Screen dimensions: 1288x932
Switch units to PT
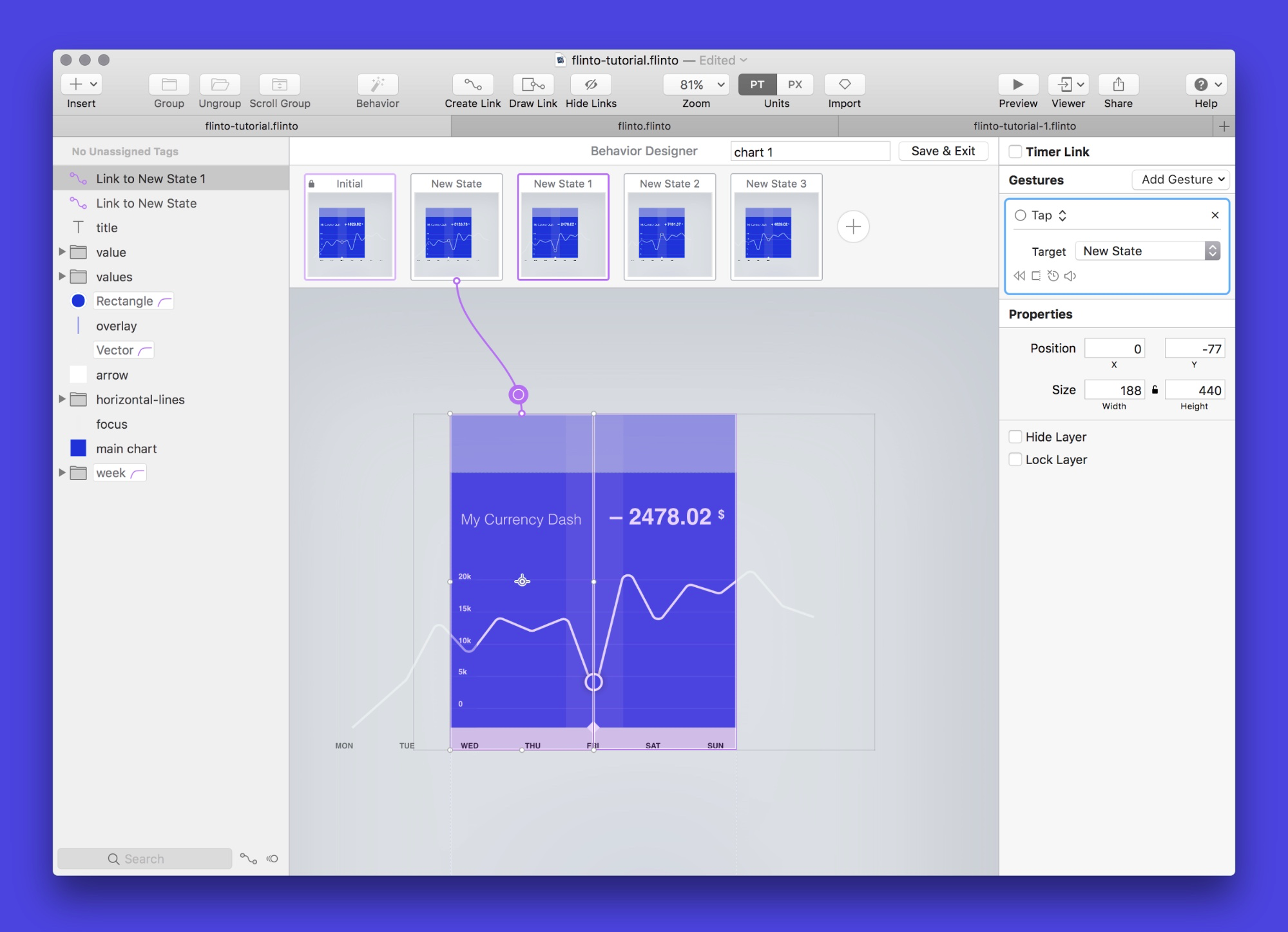pos(757,84)
